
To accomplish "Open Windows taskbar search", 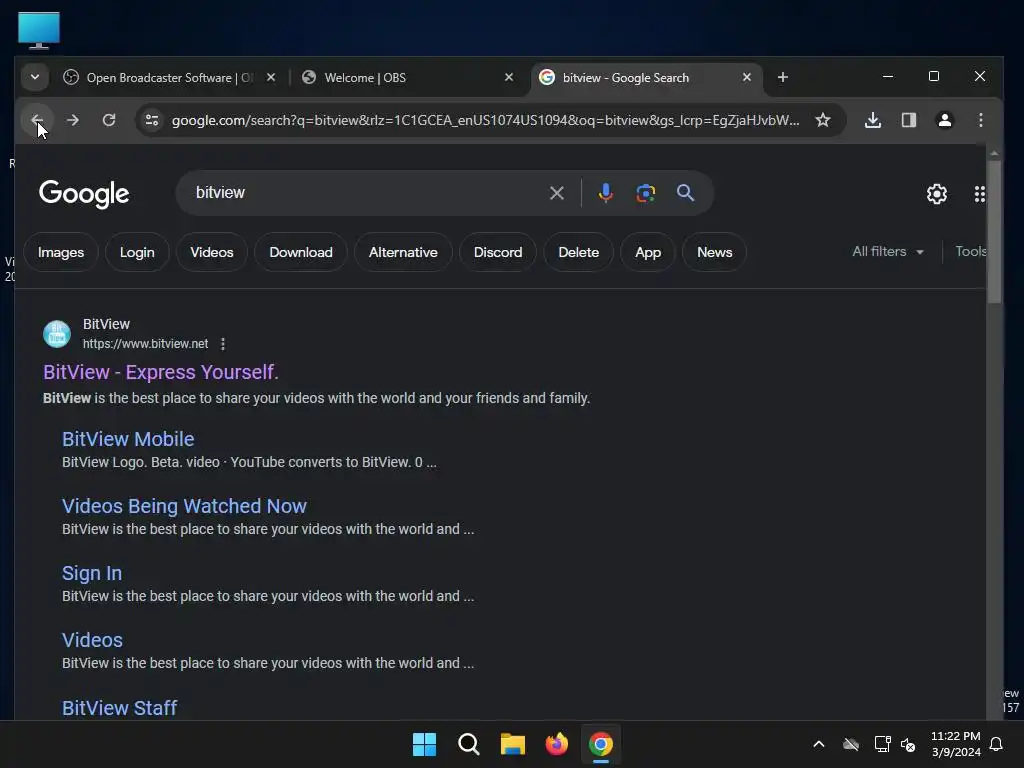I will tap(469, 744).
